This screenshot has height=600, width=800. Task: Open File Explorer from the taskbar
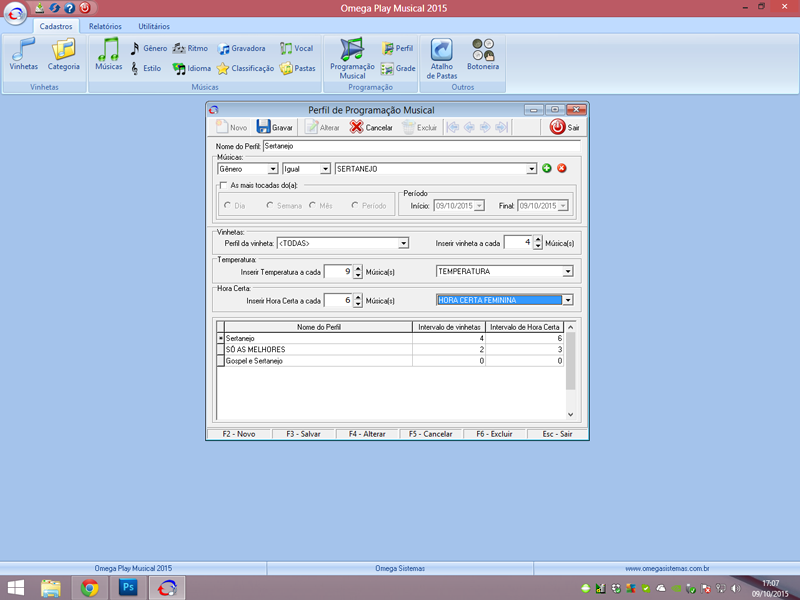(51, 588)
